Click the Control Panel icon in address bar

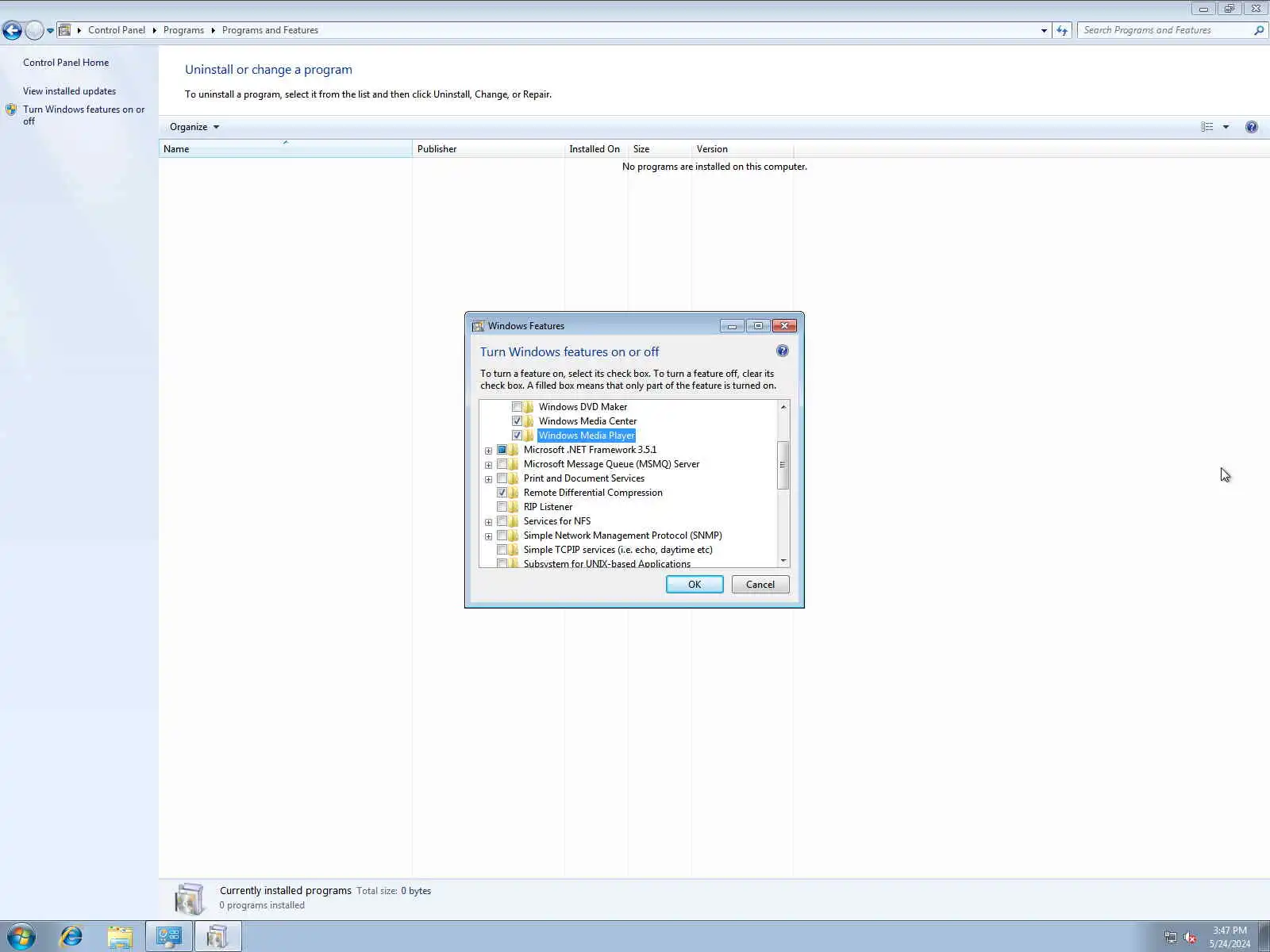pos(65,30)
